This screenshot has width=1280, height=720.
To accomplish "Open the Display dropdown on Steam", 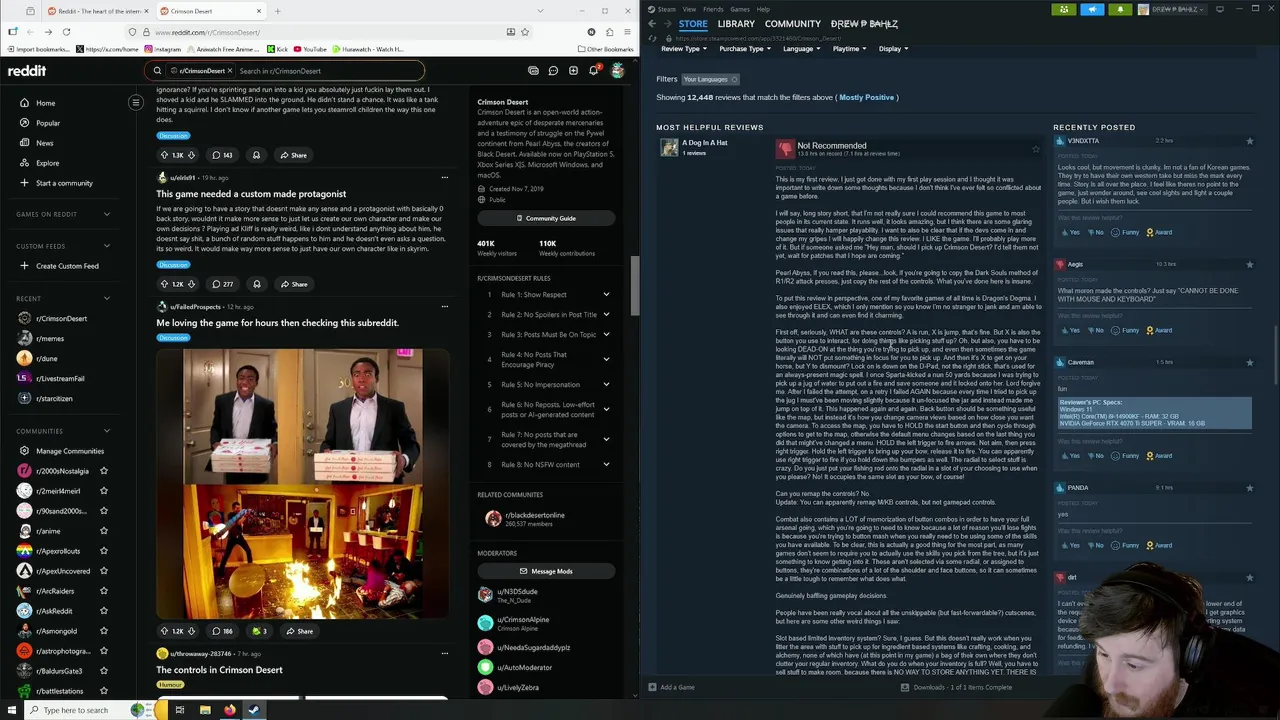I will point(893,48).
